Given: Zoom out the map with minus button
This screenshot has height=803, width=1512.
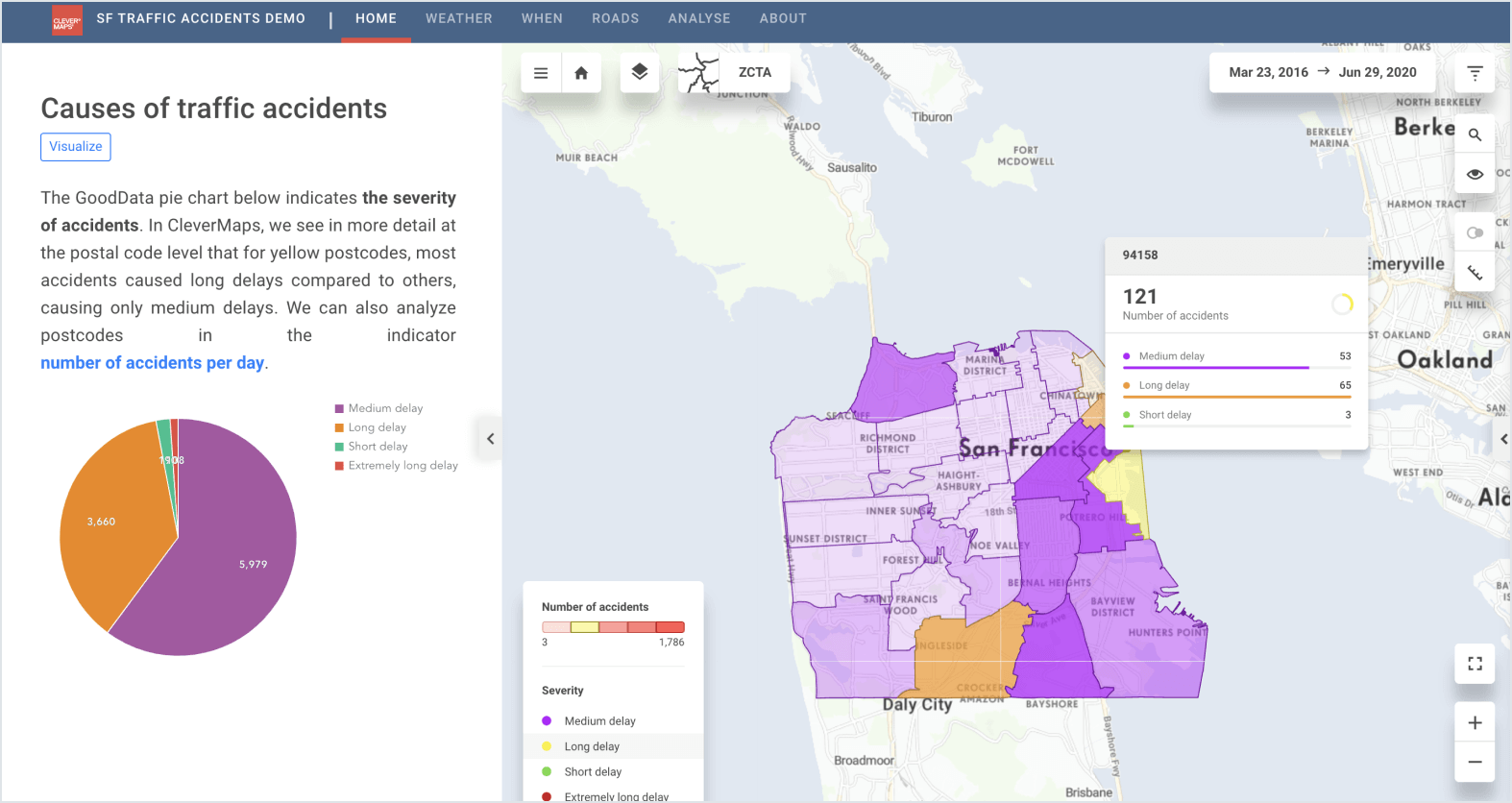Looking at the screenshot, I should point(1475,762).
